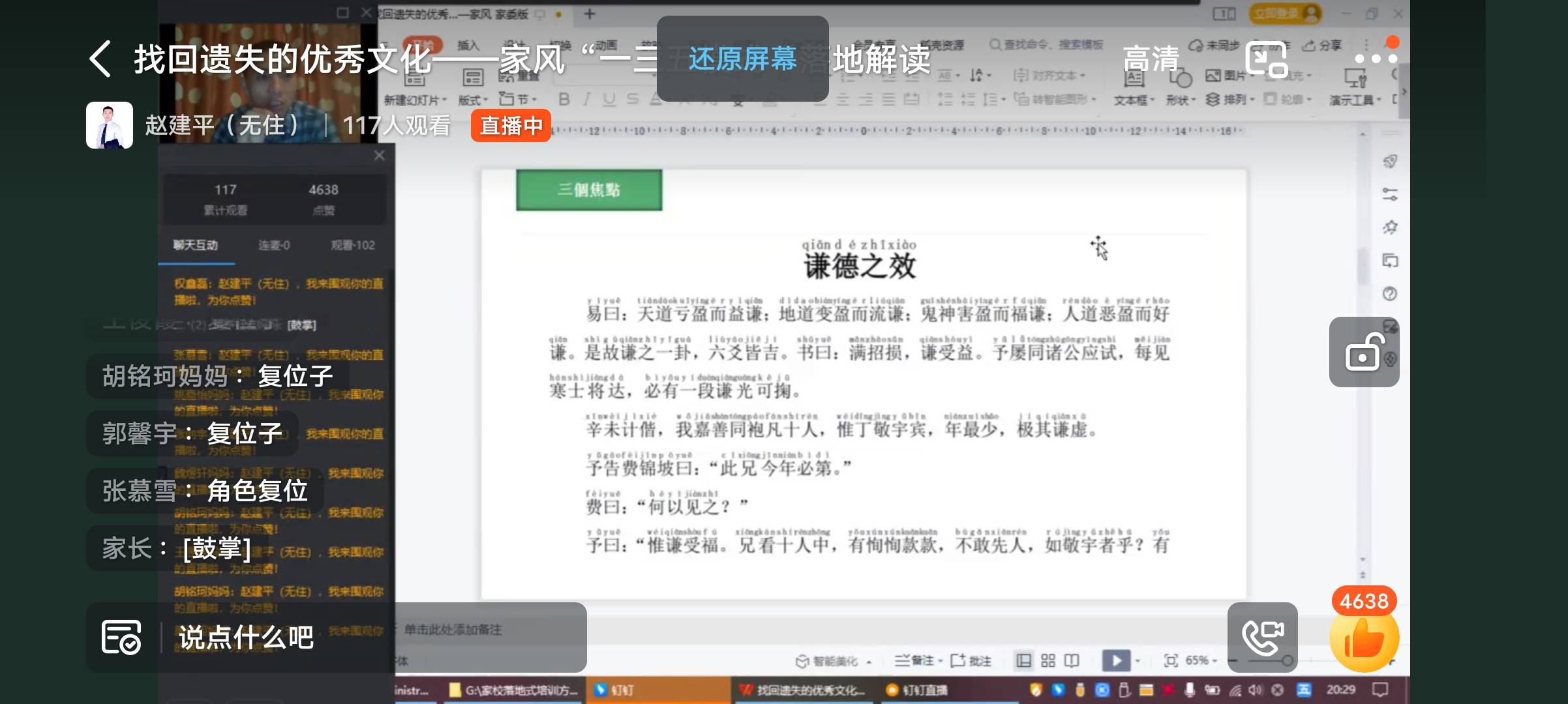Open the 智能美化 beautify tool
Screen dimensions: 1568x704
pyautogui.click(x=836, y=660)
